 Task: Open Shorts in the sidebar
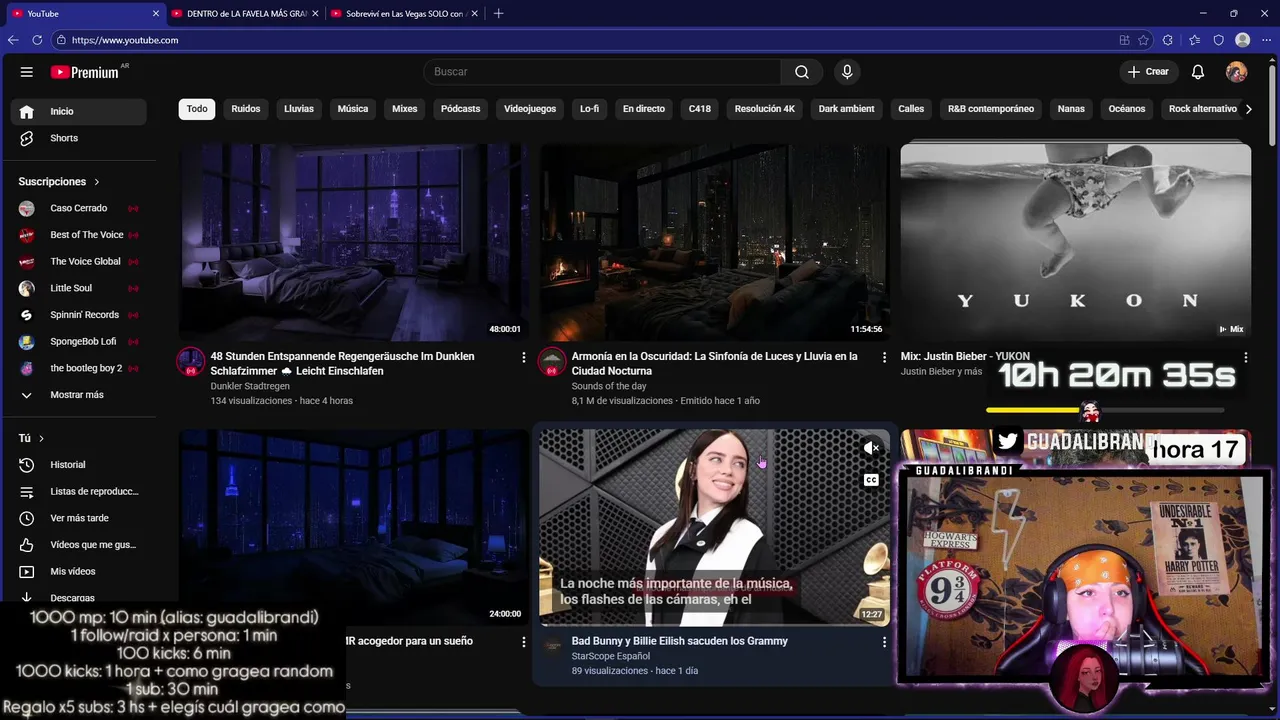point(79,138)
